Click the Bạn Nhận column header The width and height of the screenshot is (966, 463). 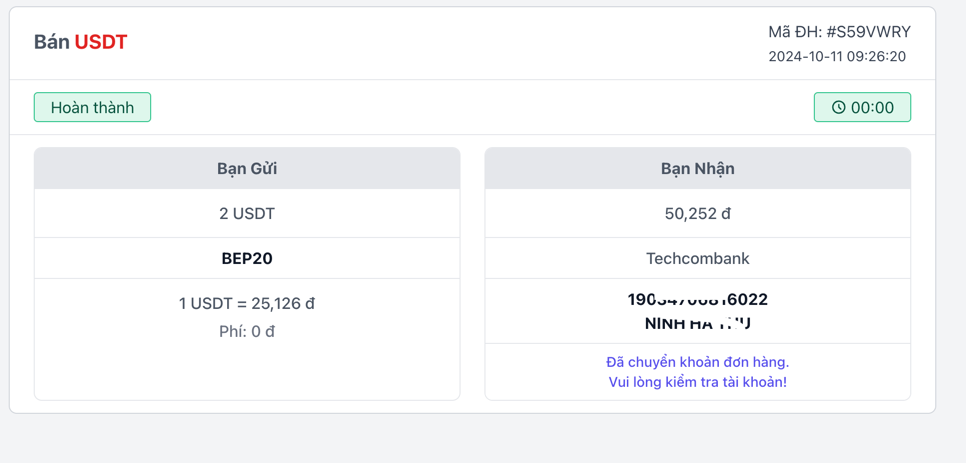(697, 169)
